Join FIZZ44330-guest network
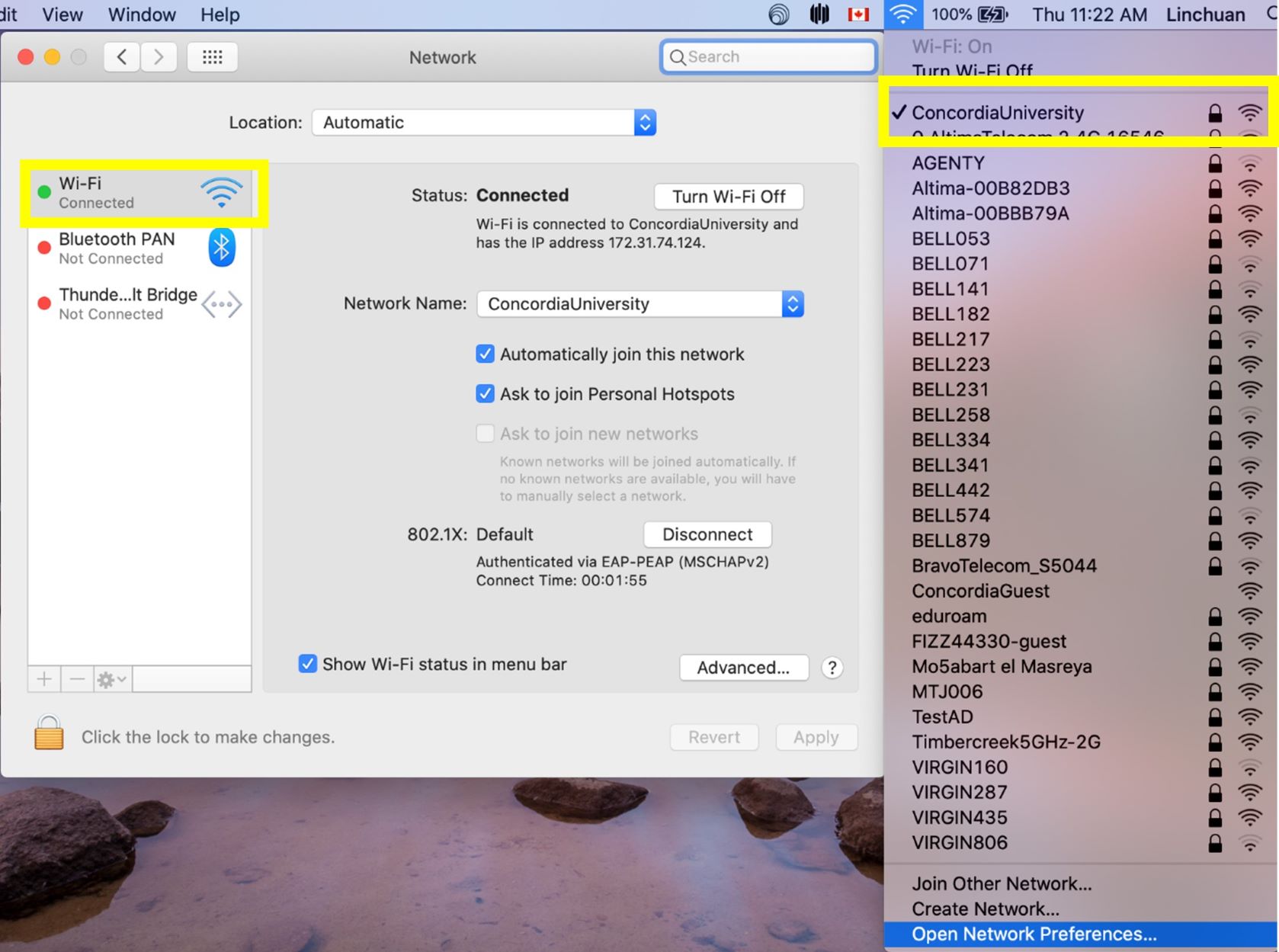Screen dimensions: 1279x952 coord(1081,641)
